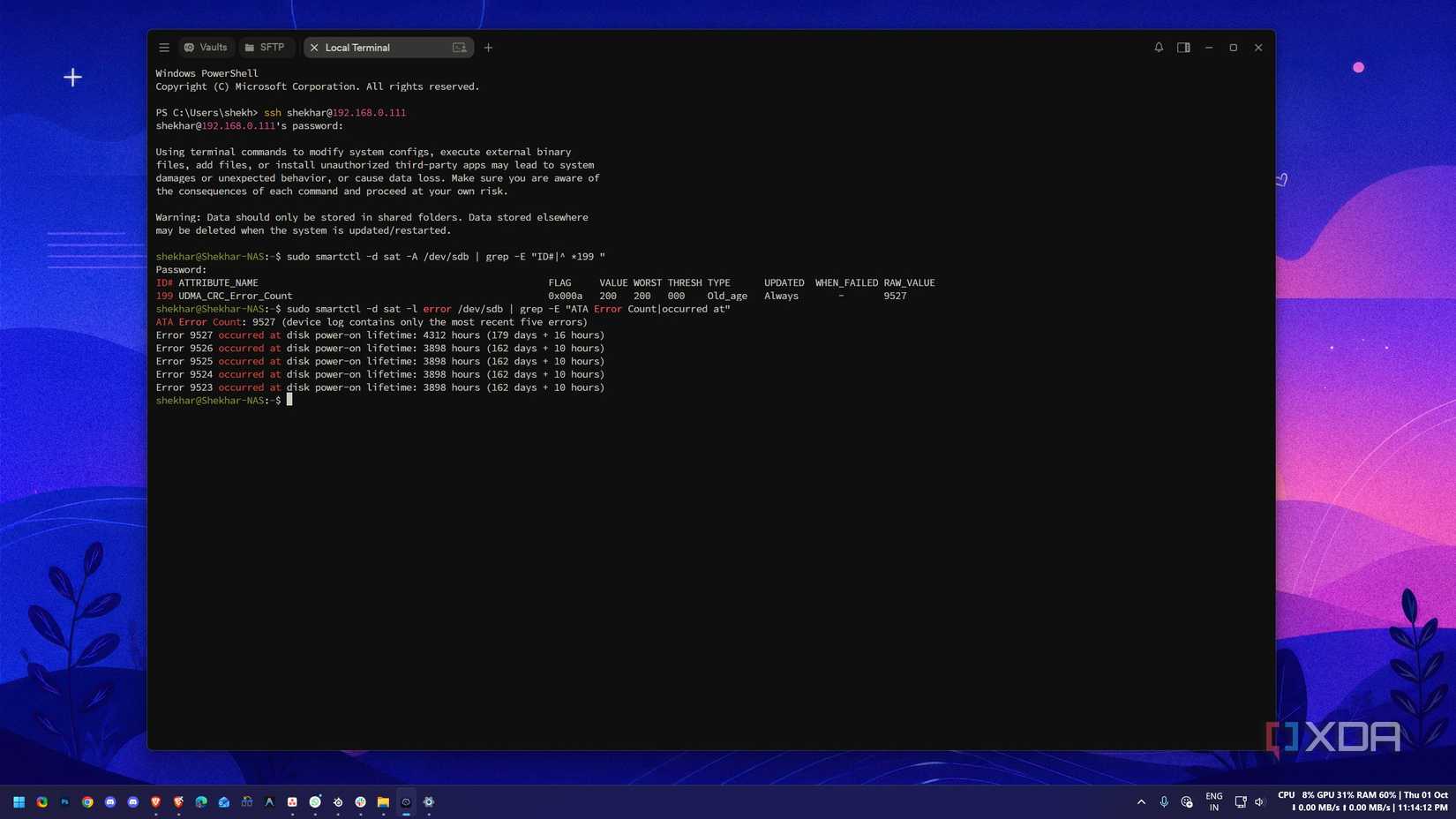The image size is (1456, 819).
Task: Toggle the side panel icon
Action: [x=1183, y=48]
